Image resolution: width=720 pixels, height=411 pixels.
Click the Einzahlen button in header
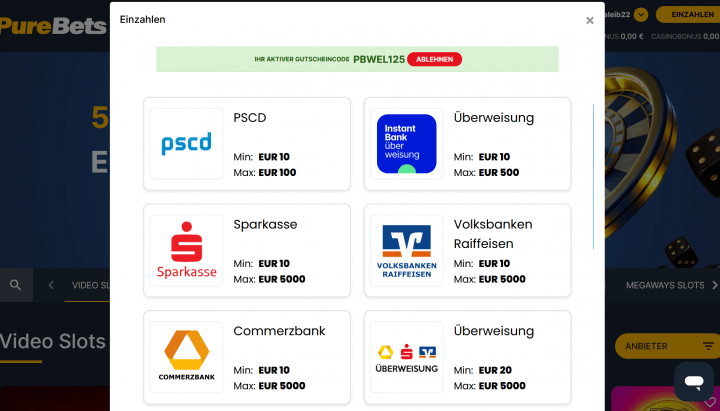point(692,15)
